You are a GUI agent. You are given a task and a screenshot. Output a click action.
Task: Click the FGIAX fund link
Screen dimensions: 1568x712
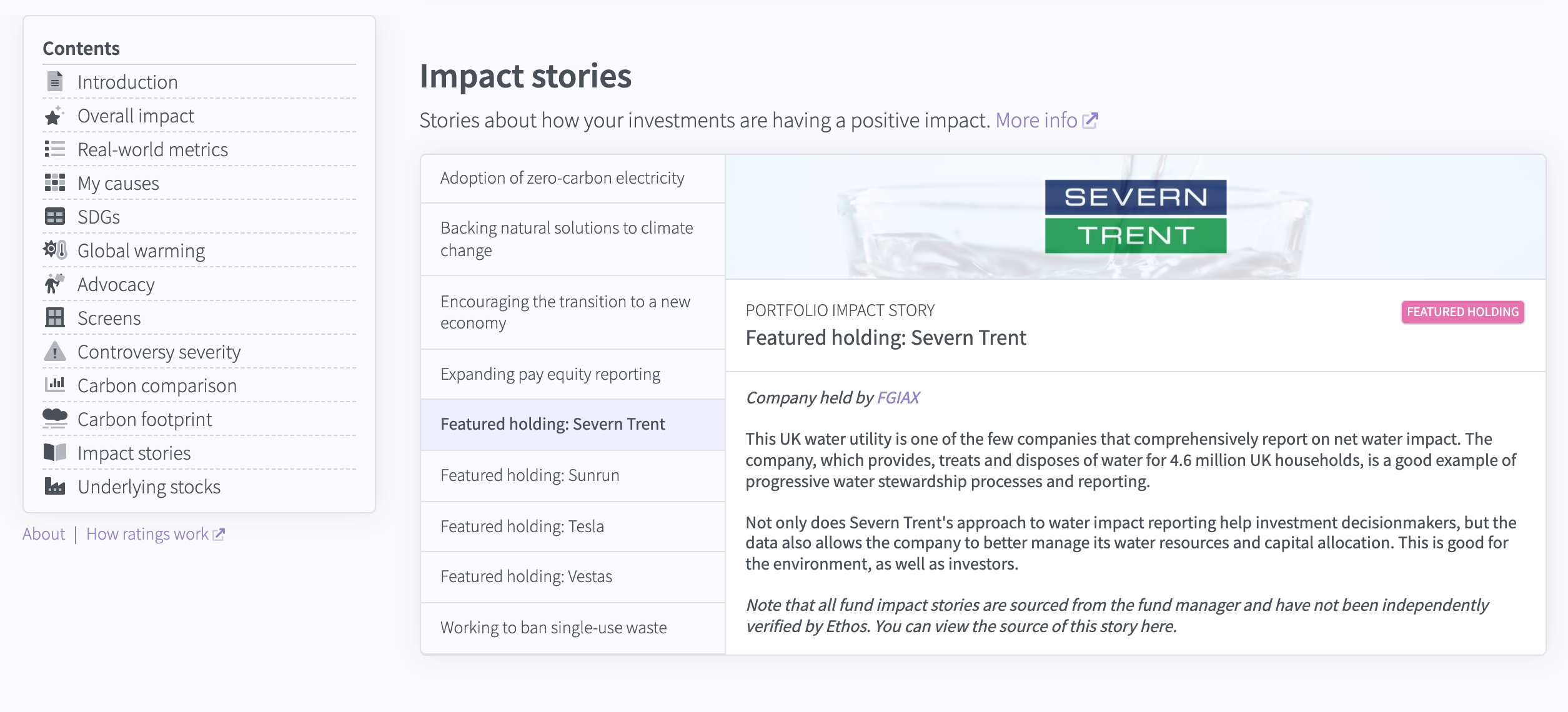coord(898,398)
